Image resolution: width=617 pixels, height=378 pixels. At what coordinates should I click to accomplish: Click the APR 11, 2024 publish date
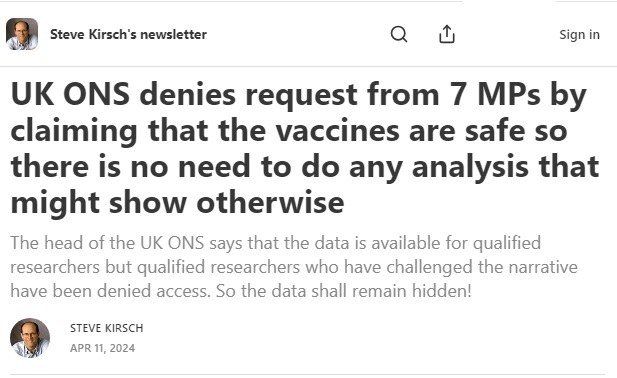click(102, 348)
